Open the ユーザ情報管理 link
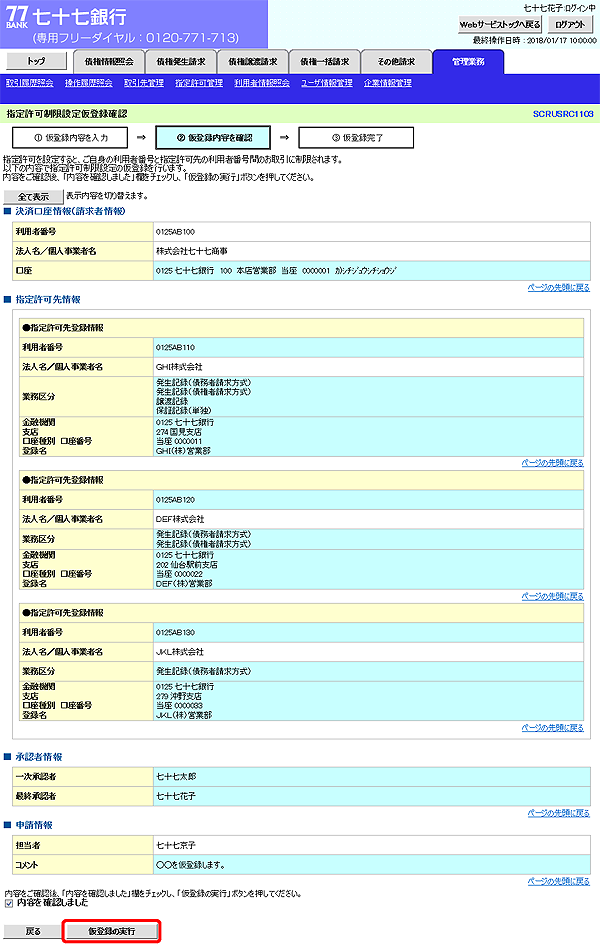The width and height of the screenshot is (600, 947). pyautogui.click(x=327, y=83)
